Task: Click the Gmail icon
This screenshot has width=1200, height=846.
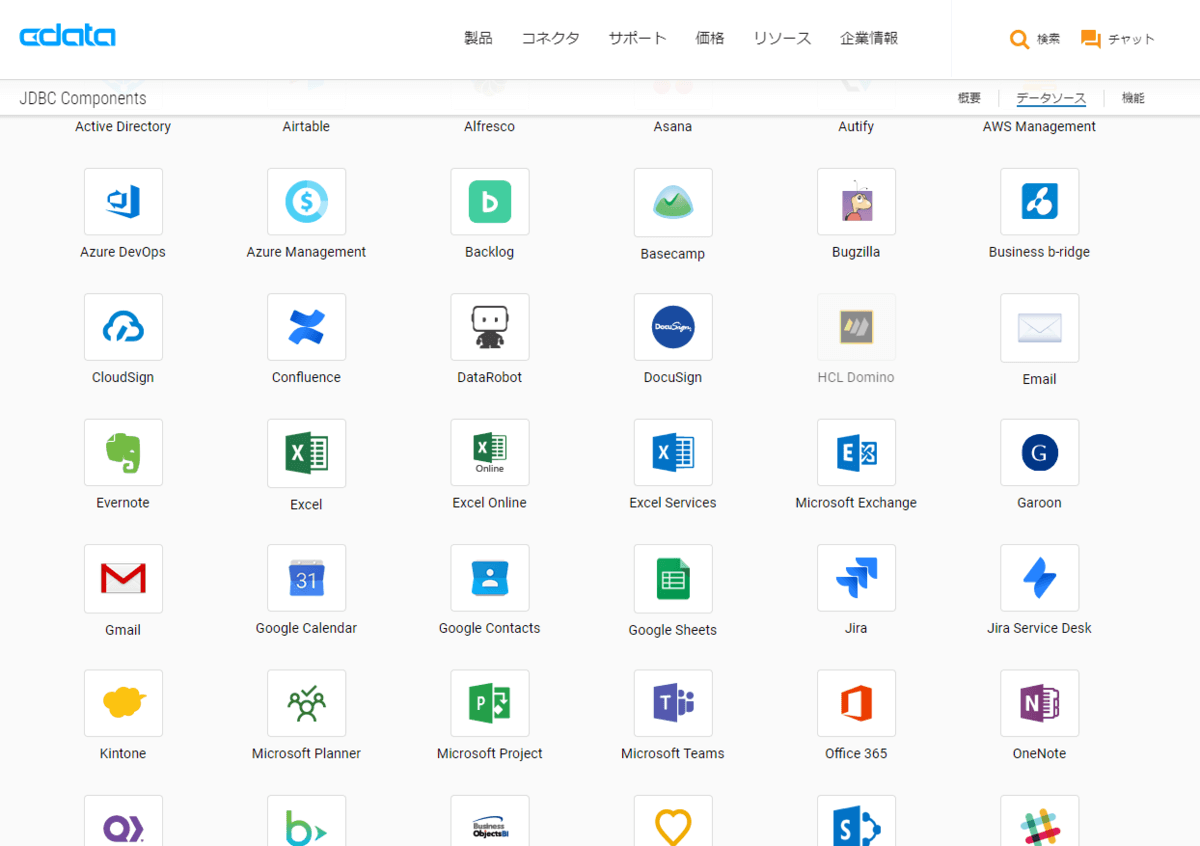Action: tap(123, 578)
